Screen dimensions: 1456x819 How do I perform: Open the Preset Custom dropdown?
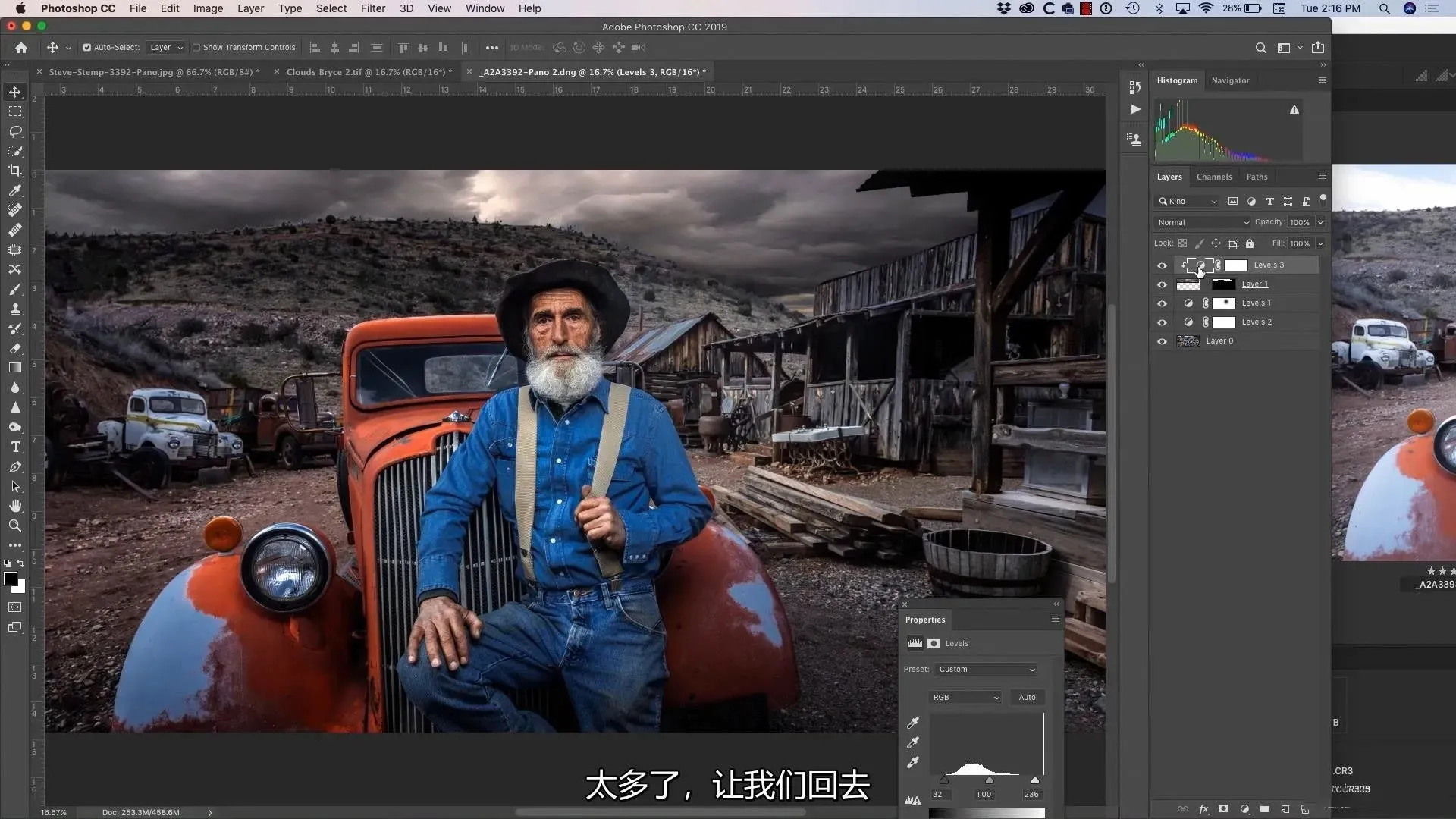click(986, 670)
